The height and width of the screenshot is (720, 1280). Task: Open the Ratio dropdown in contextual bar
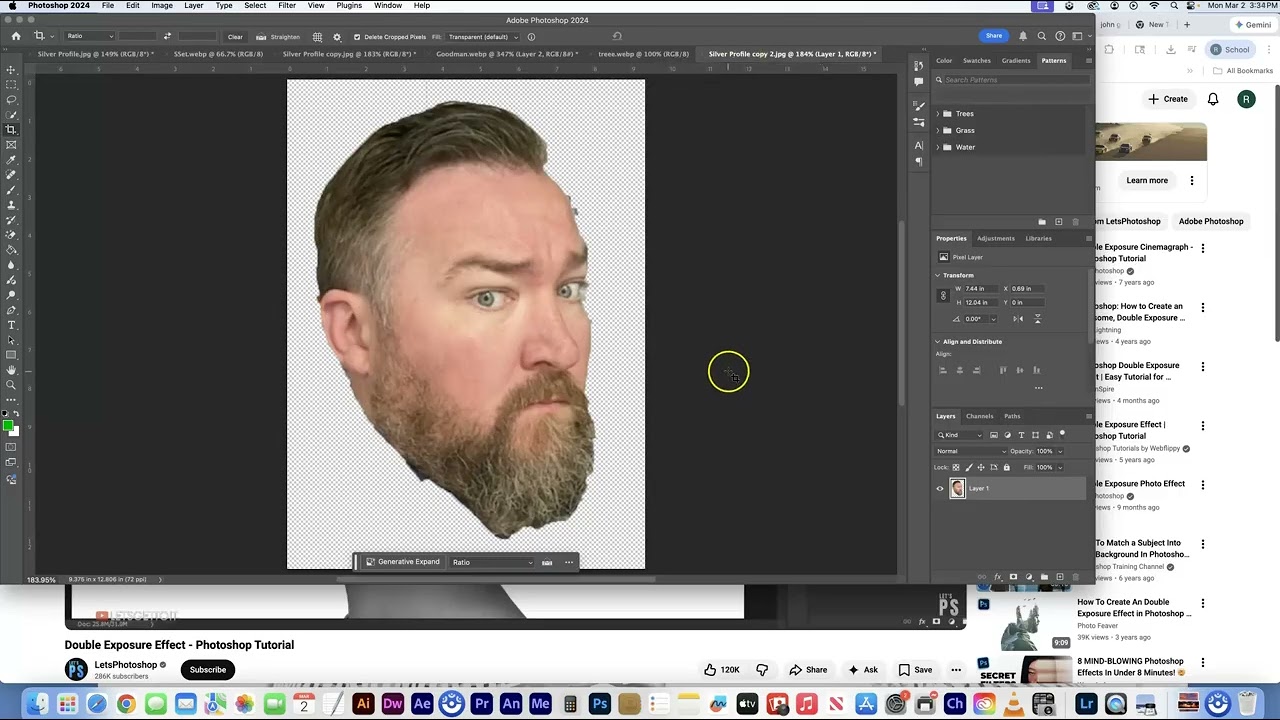click(x=493, y=562)
